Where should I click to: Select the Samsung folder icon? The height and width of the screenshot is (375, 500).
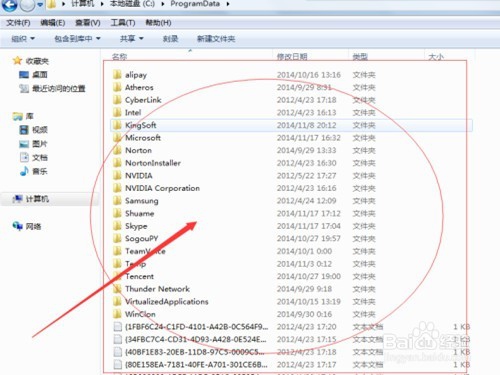click(117, 201)
